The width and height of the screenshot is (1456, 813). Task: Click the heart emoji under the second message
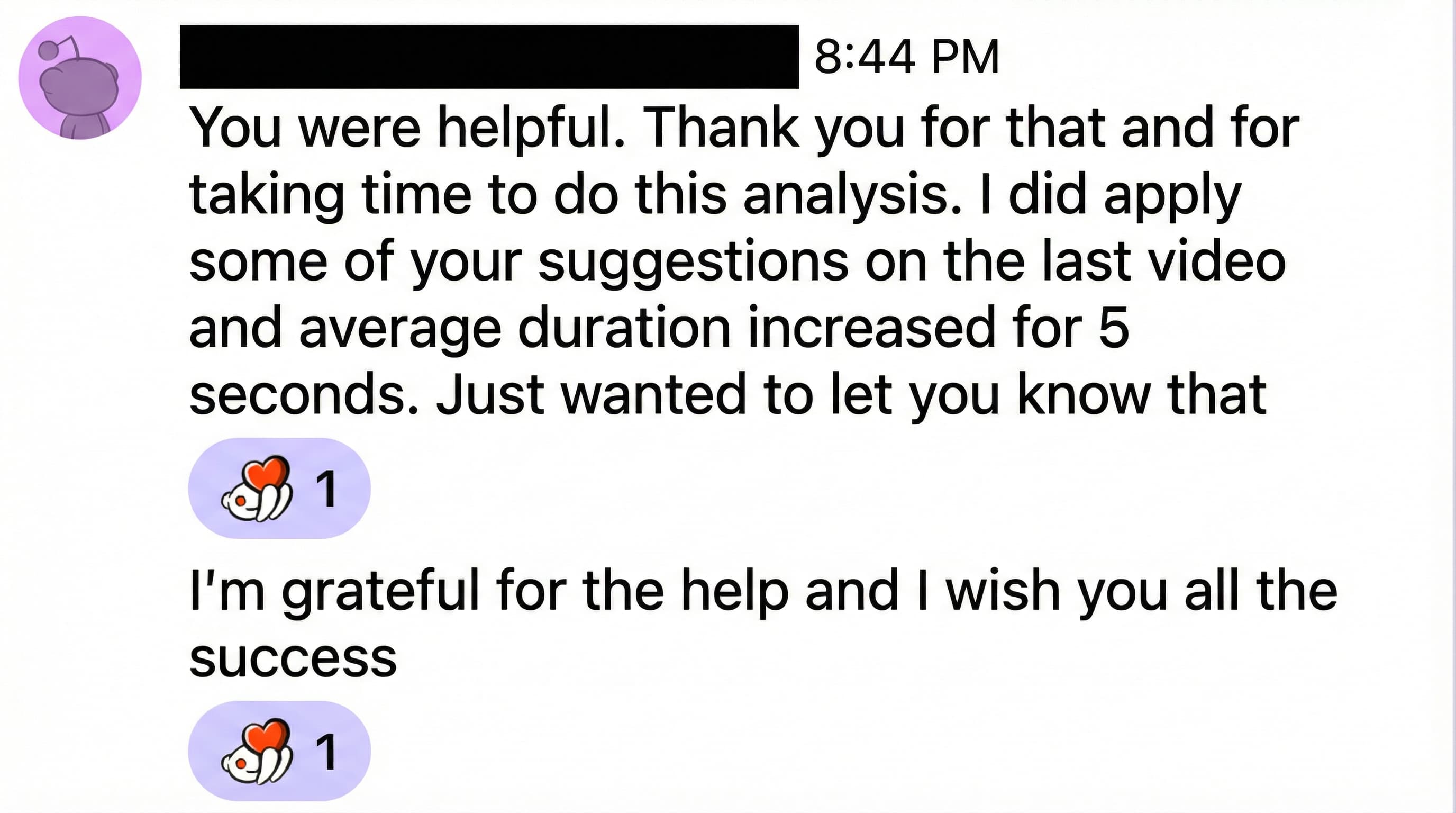coord(258,752)
